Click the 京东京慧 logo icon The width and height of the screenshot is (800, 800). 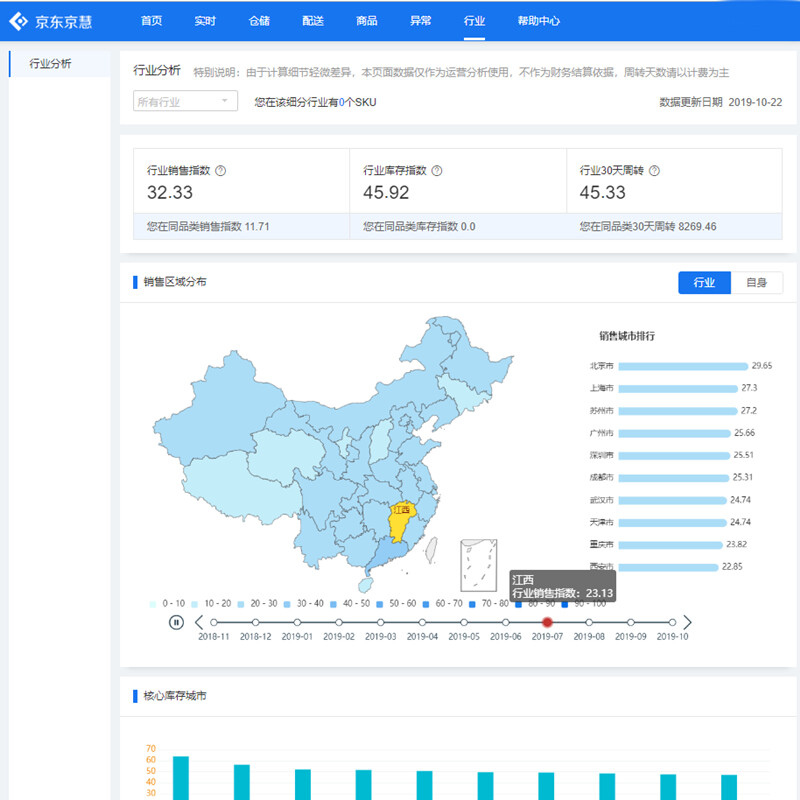pos(19,21)
